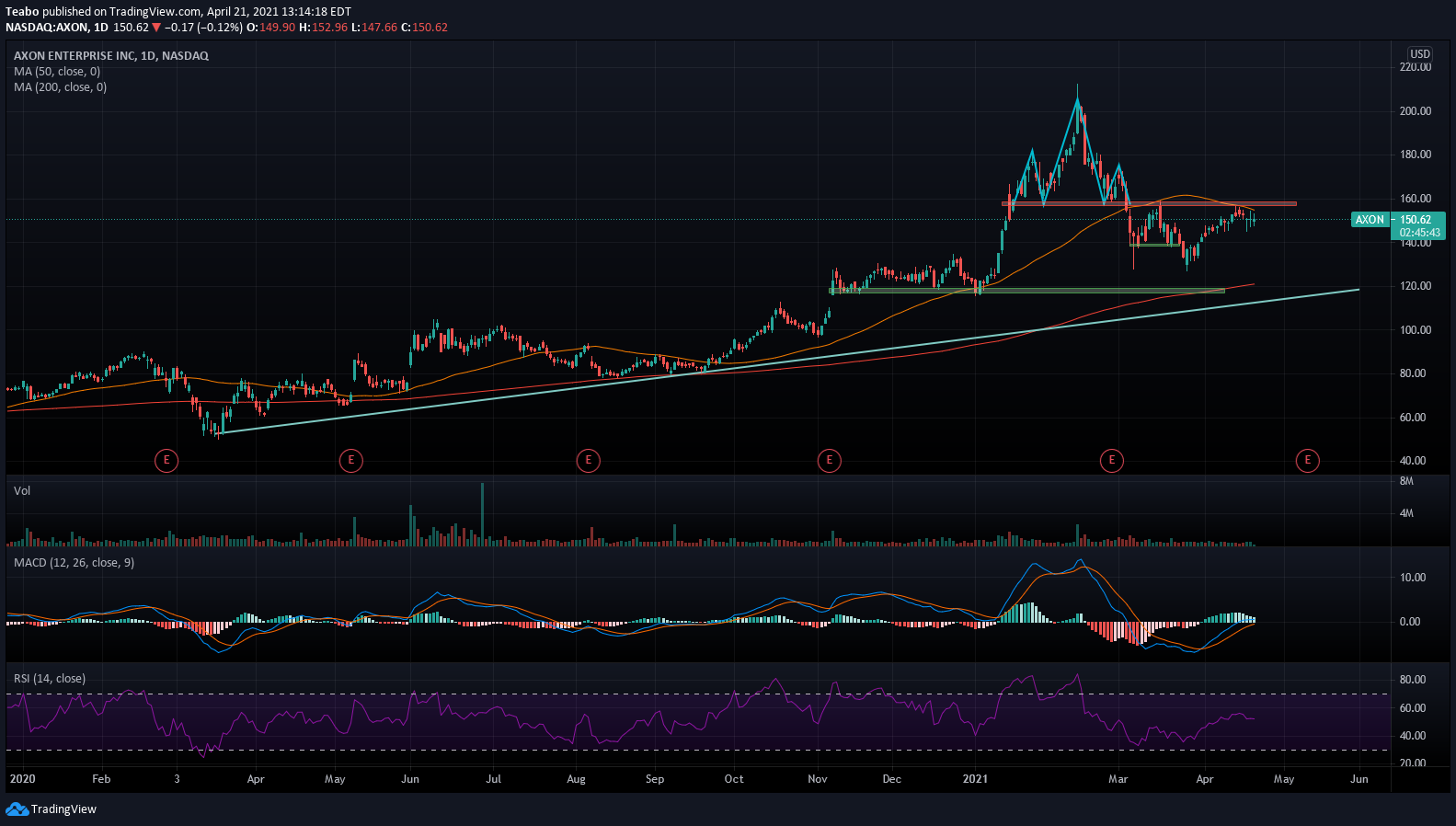Click the TradingView cloud logo icon
Viewport: 1456px width, 826px height.
point(17,809)
